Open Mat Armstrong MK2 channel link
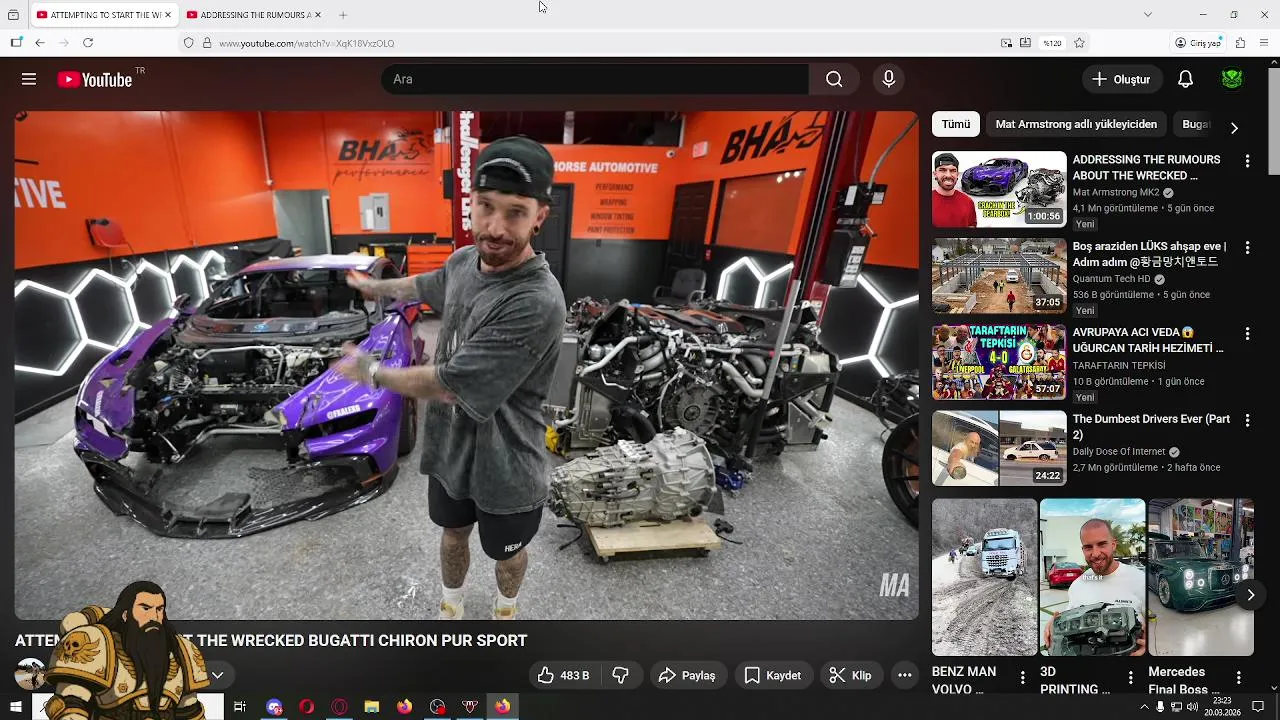Screen dimensions: 1280x720 coord(1116,192)
